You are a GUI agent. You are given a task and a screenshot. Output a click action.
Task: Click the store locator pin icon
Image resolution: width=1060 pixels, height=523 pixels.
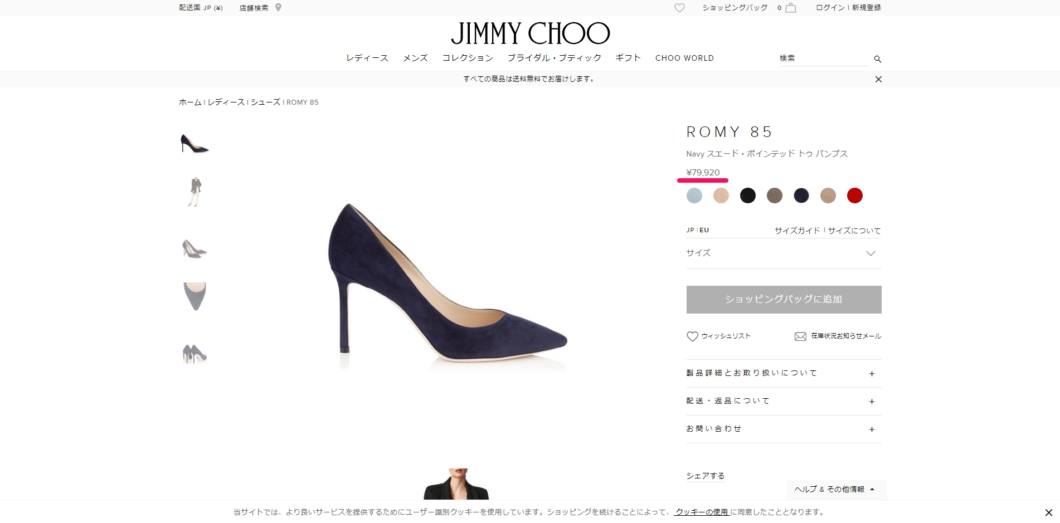pyautogui.click(x=278, y=8)
